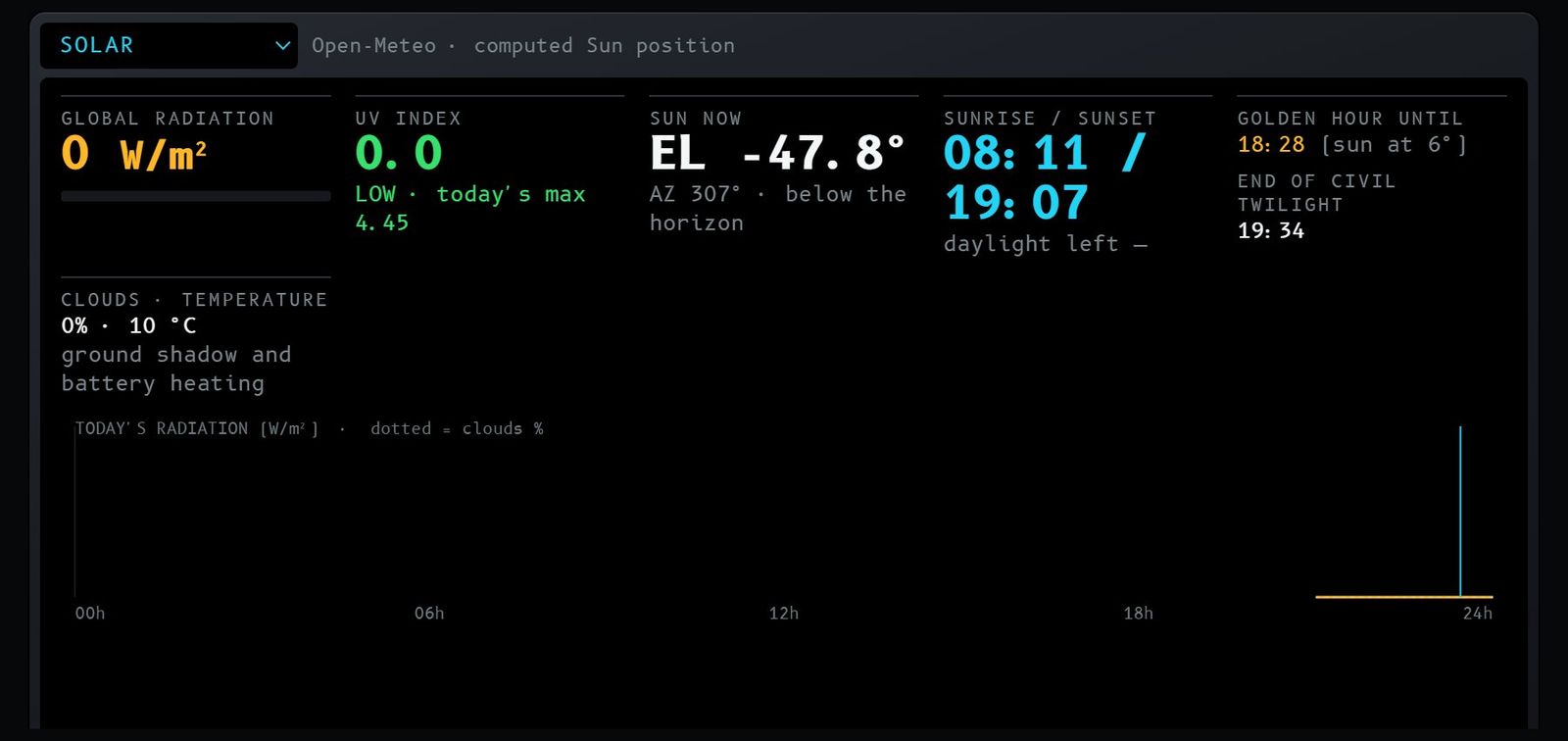Click the vertical blue current-time marker in chart

pyautogui.click(x=1460, y=511)
